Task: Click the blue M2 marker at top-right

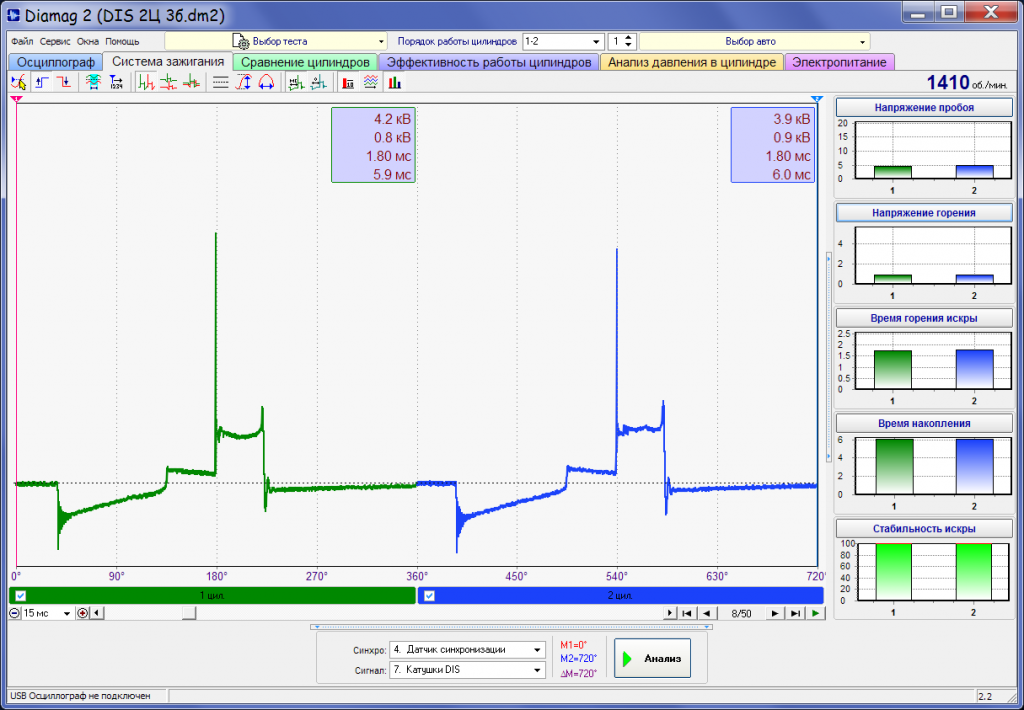Action: coord(817,99)
